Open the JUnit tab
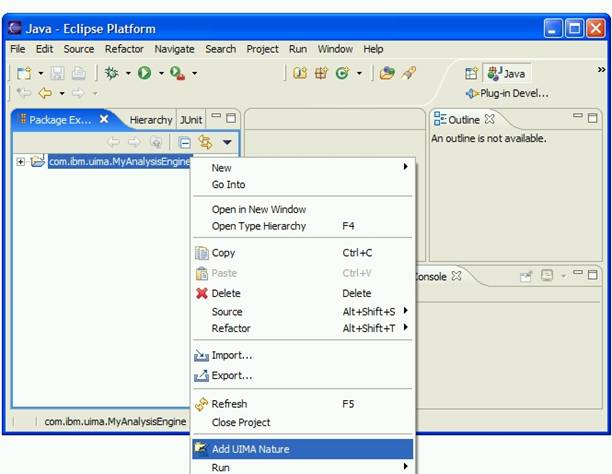612x474 pixels. click(x=192, y=119)
